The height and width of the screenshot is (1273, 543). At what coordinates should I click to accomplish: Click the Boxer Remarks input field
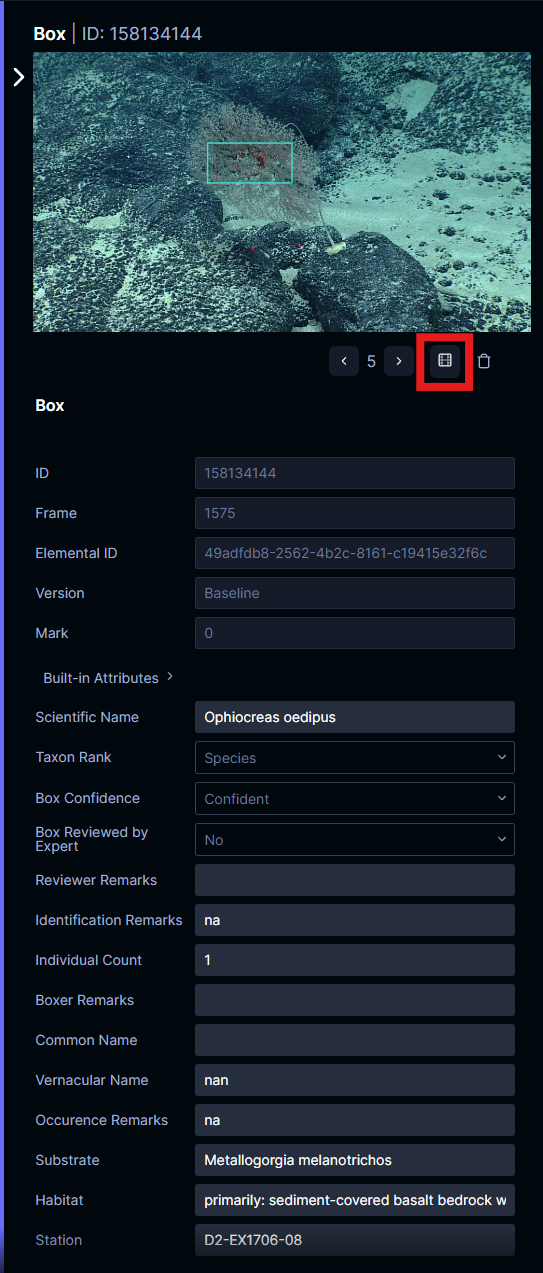(x=355, y=1000)
